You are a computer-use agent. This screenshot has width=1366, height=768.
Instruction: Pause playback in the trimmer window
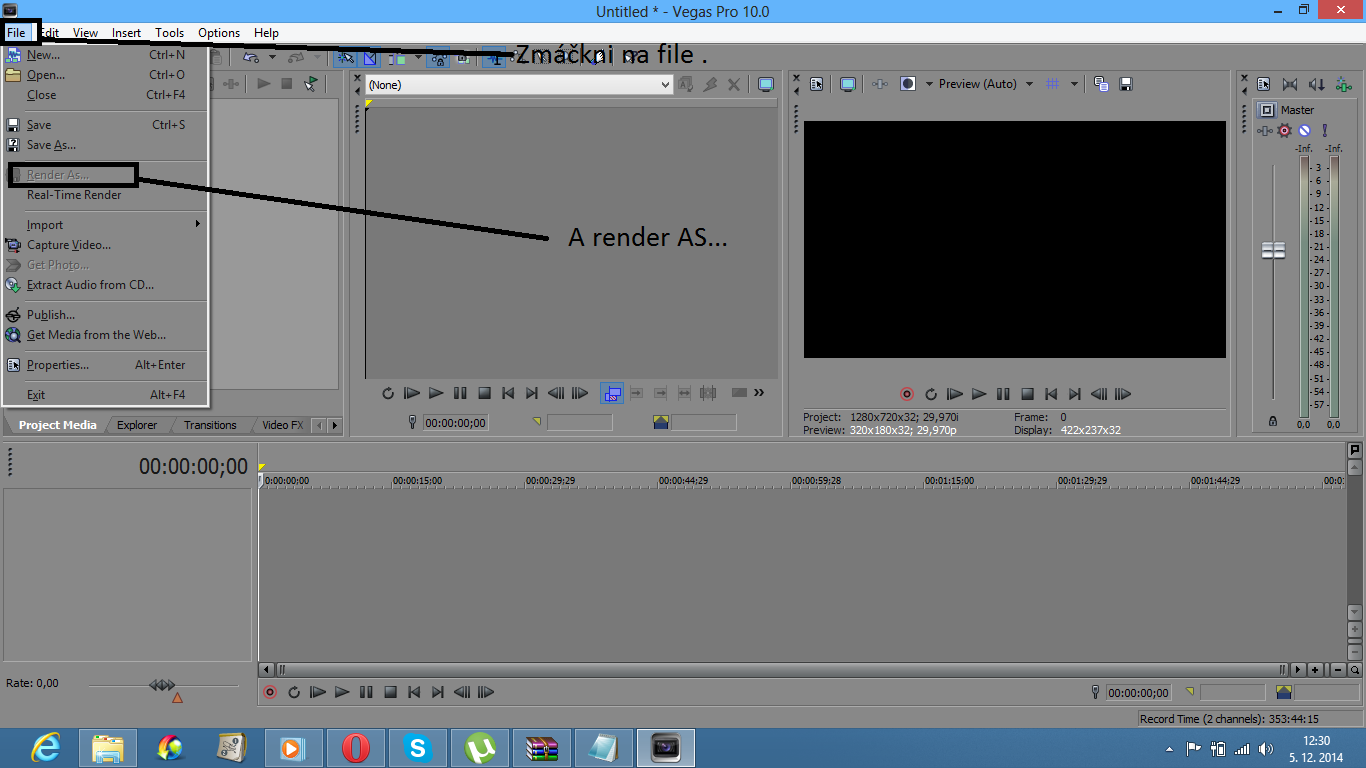(460, 393)
